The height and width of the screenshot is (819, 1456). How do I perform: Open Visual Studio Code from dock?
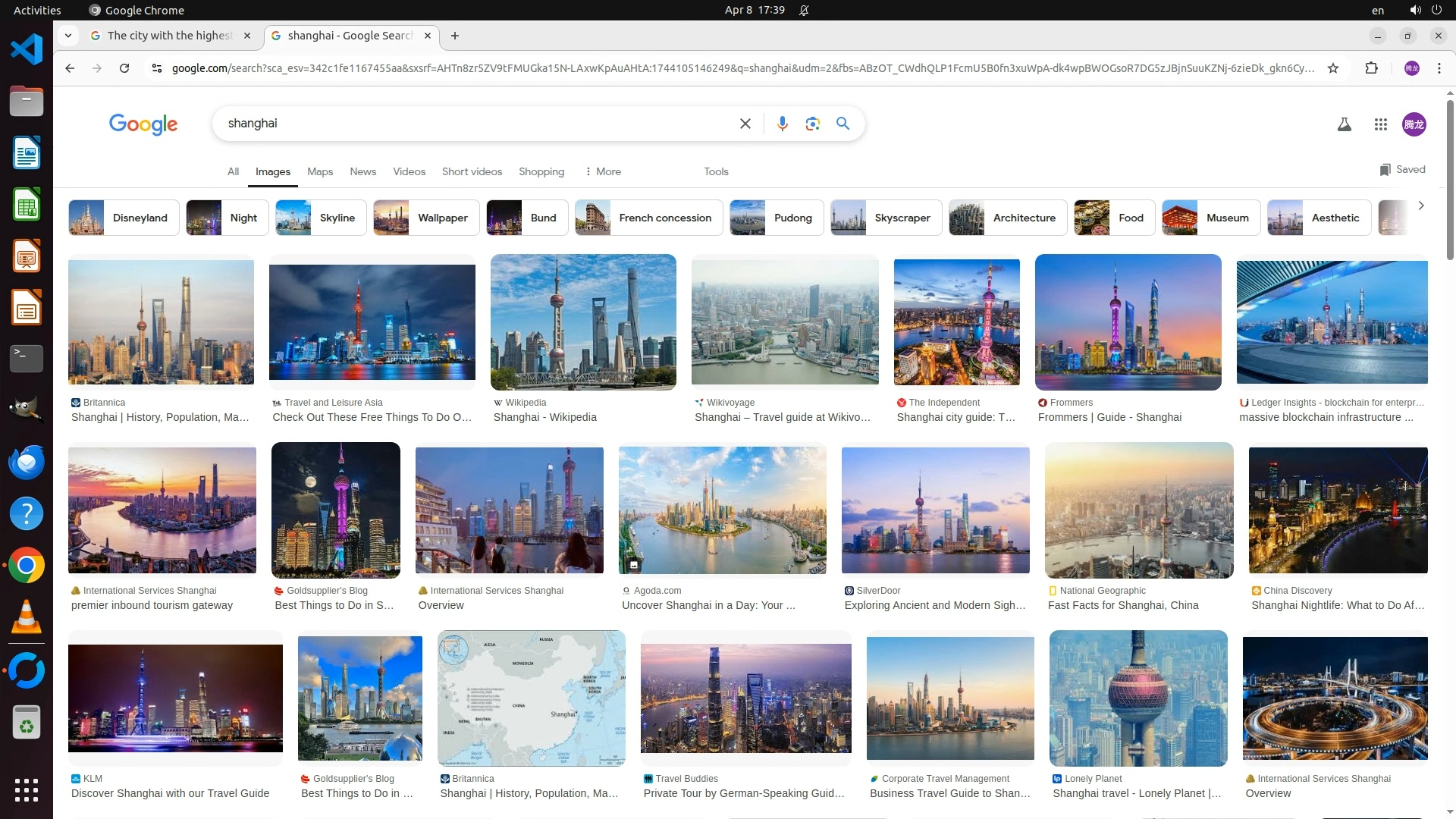27,50
